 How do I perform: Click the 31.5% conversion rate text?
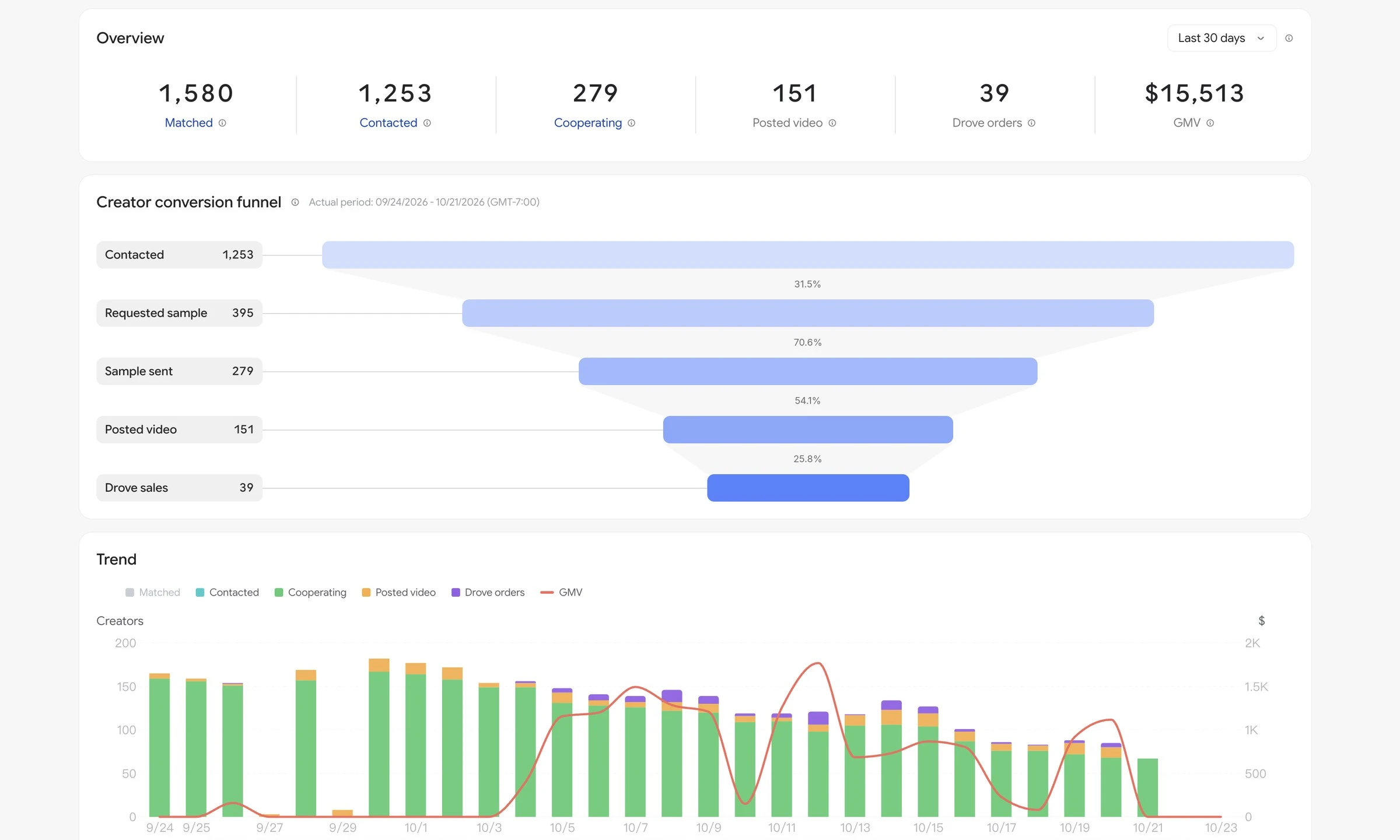[x=807, y=284]
